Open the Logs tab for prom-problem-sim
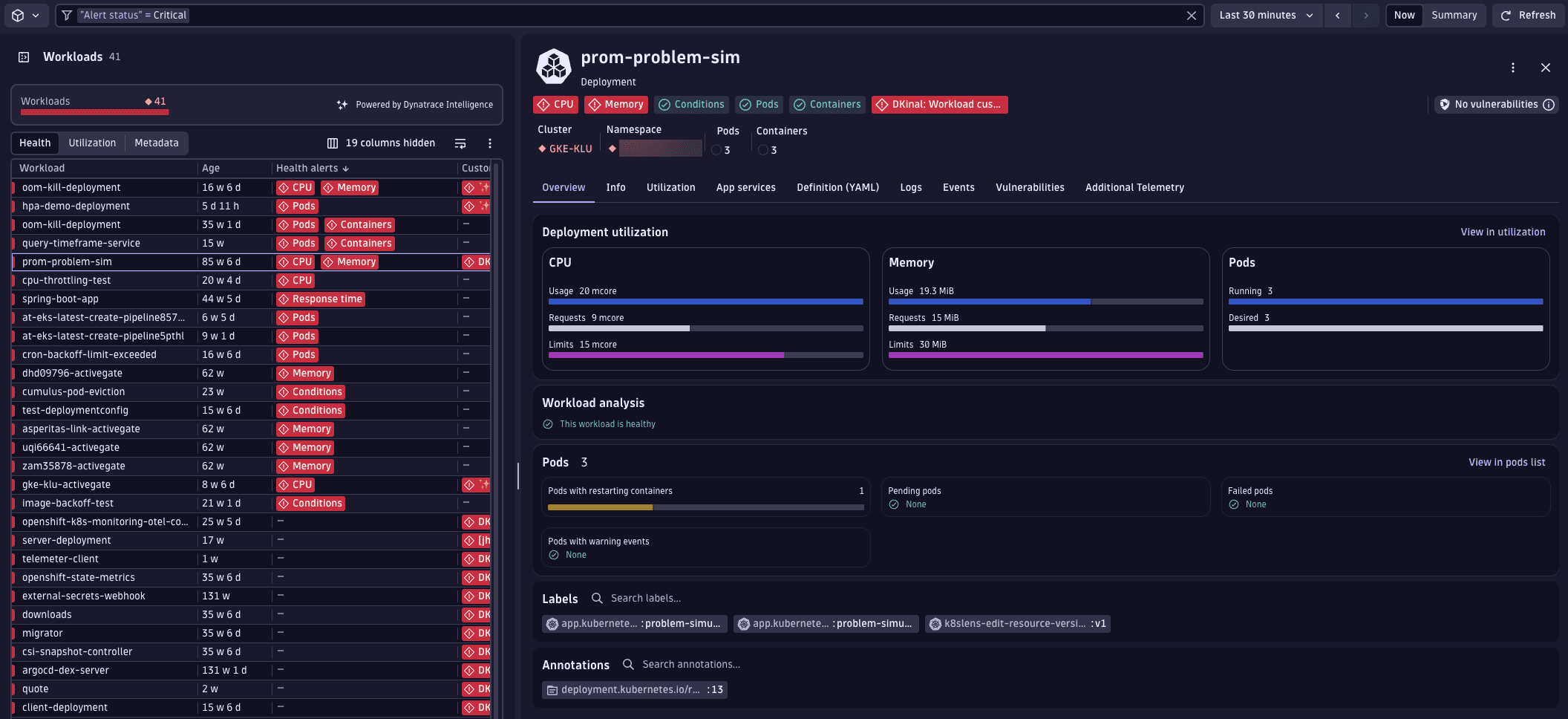1568x719 pixels. pos(911,187)
